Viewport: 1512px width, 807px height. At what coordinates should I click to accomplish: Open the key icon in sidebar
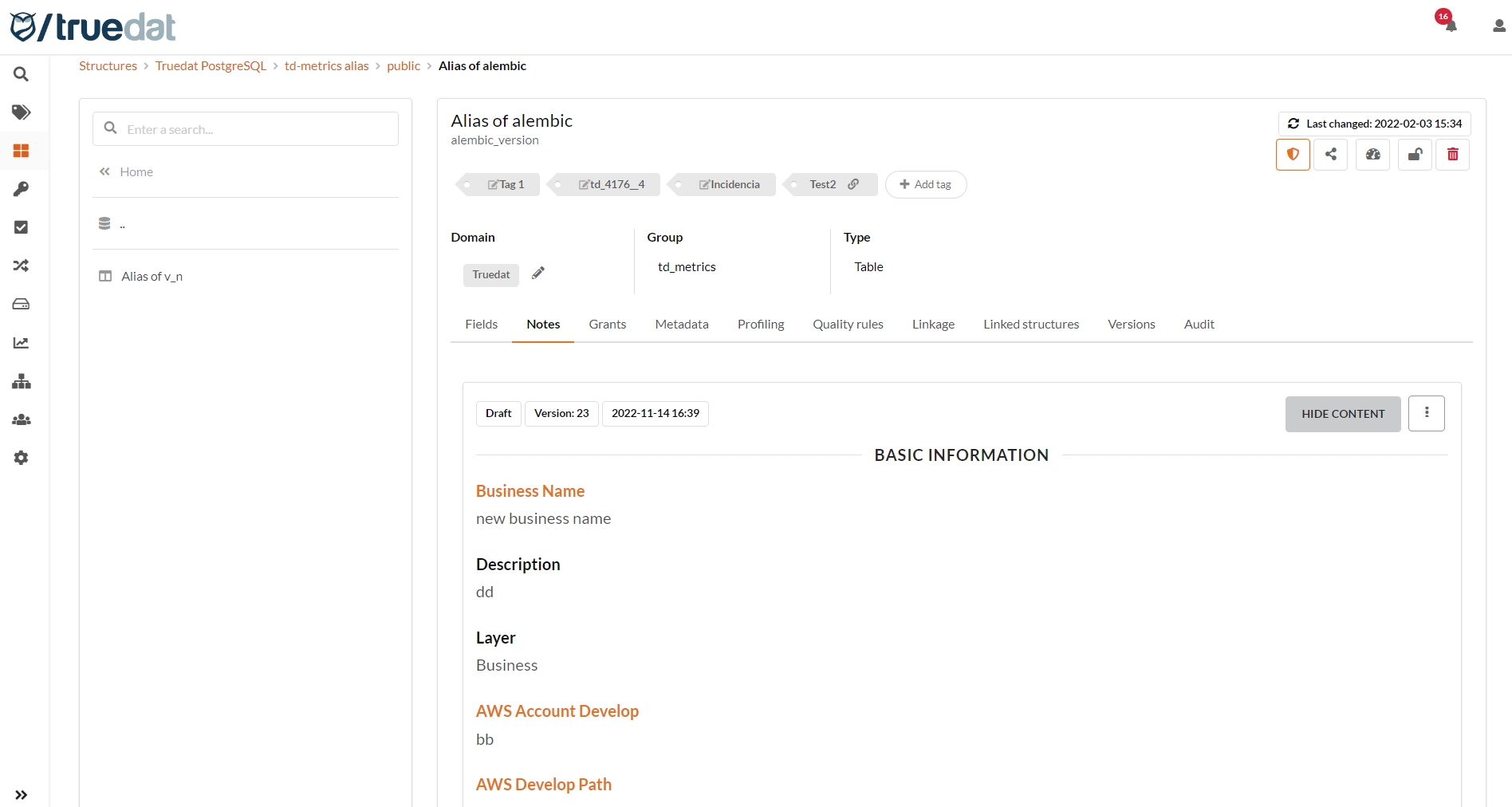tap(22, 189)
